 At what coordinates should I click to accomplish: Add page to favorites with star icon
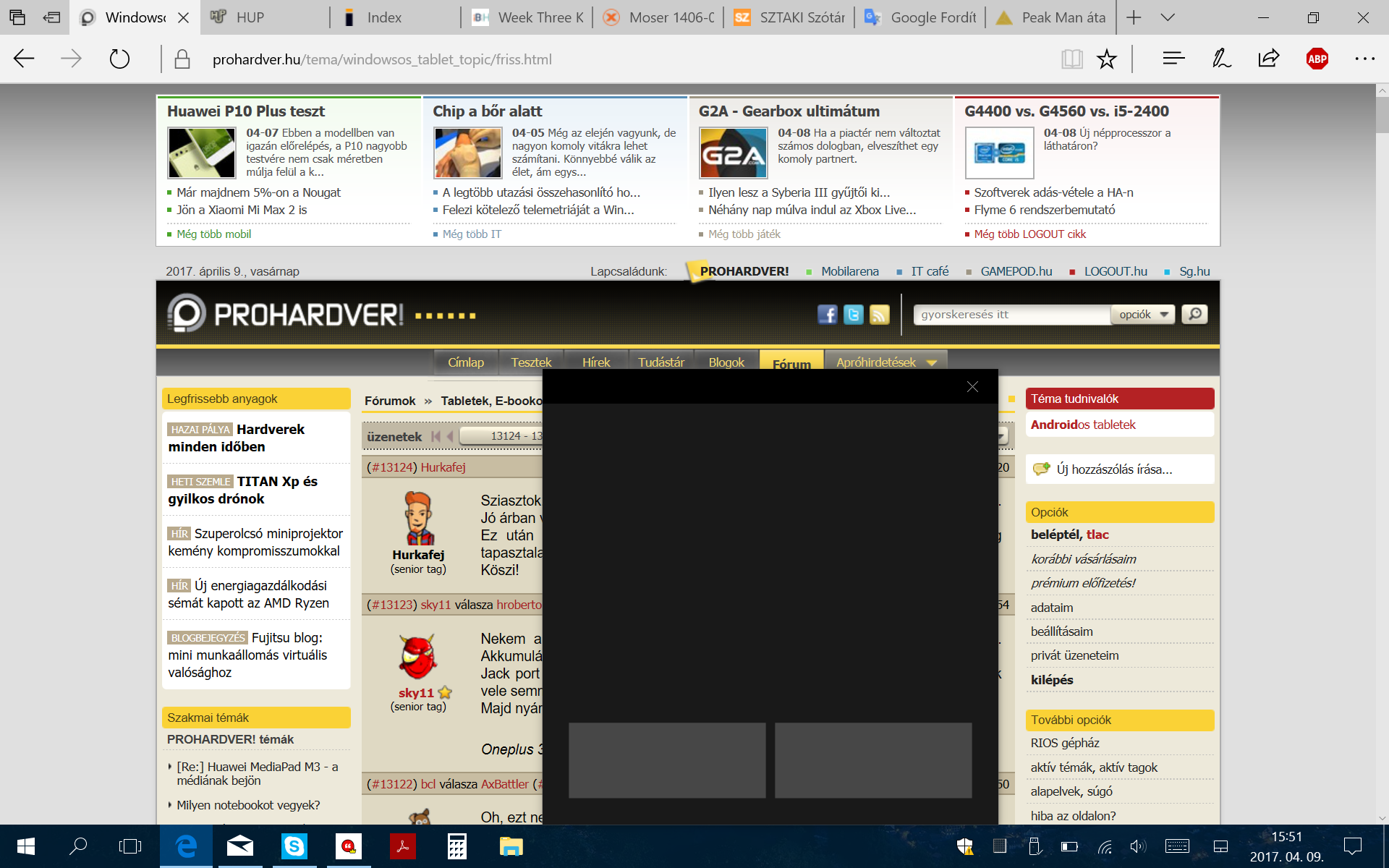pos(1106,59)
